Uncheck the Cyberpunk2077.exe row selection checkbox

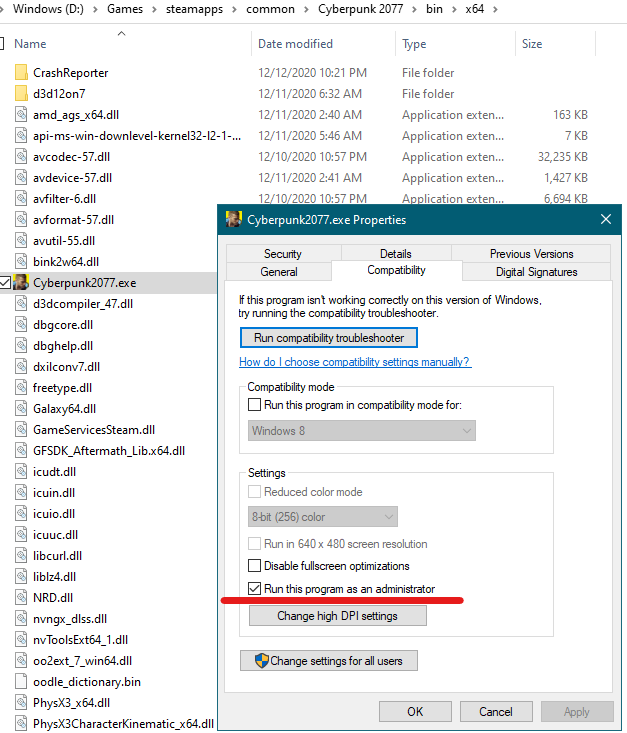[x=5, y=282]
